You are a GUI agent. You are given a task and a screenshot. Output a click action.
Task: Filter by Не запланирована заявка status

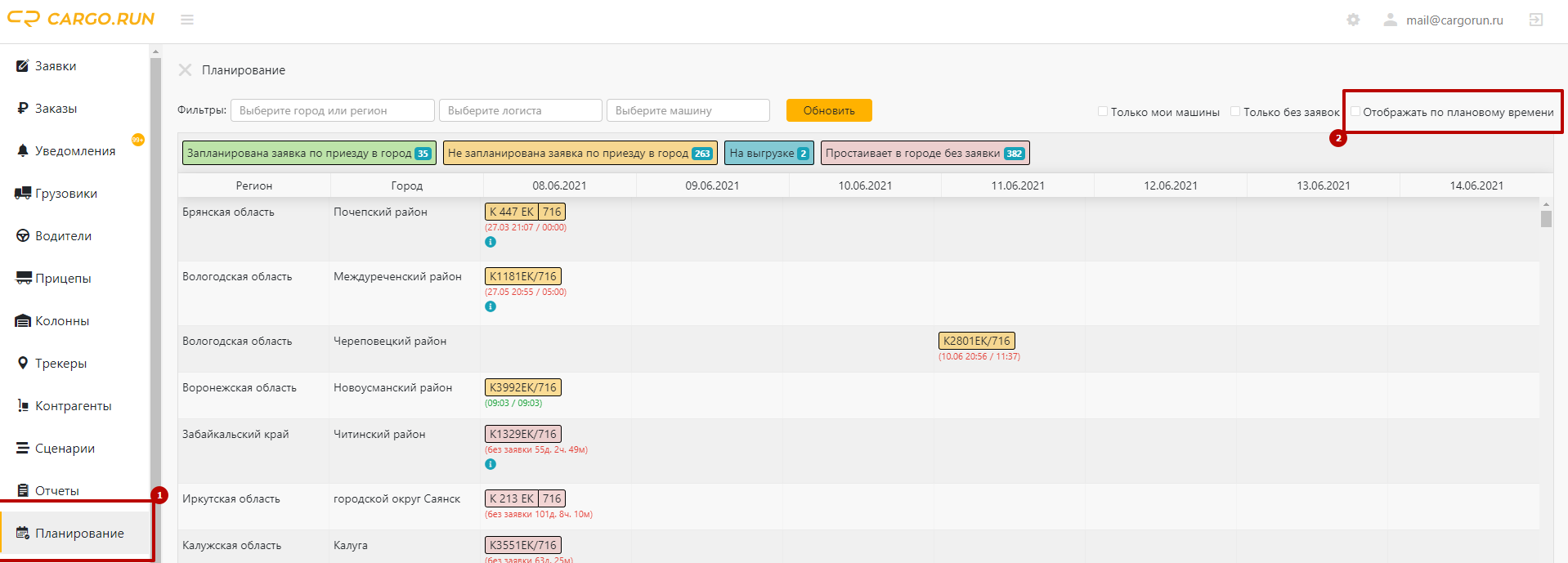point(580,153)
